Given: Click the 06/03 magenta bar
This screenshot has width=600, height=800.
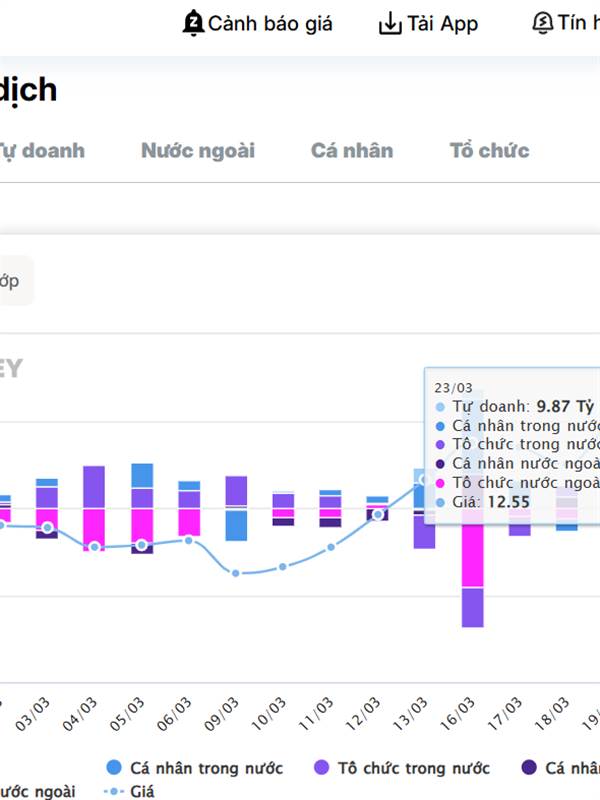Looking at the screenshot, I should (189, 522).
